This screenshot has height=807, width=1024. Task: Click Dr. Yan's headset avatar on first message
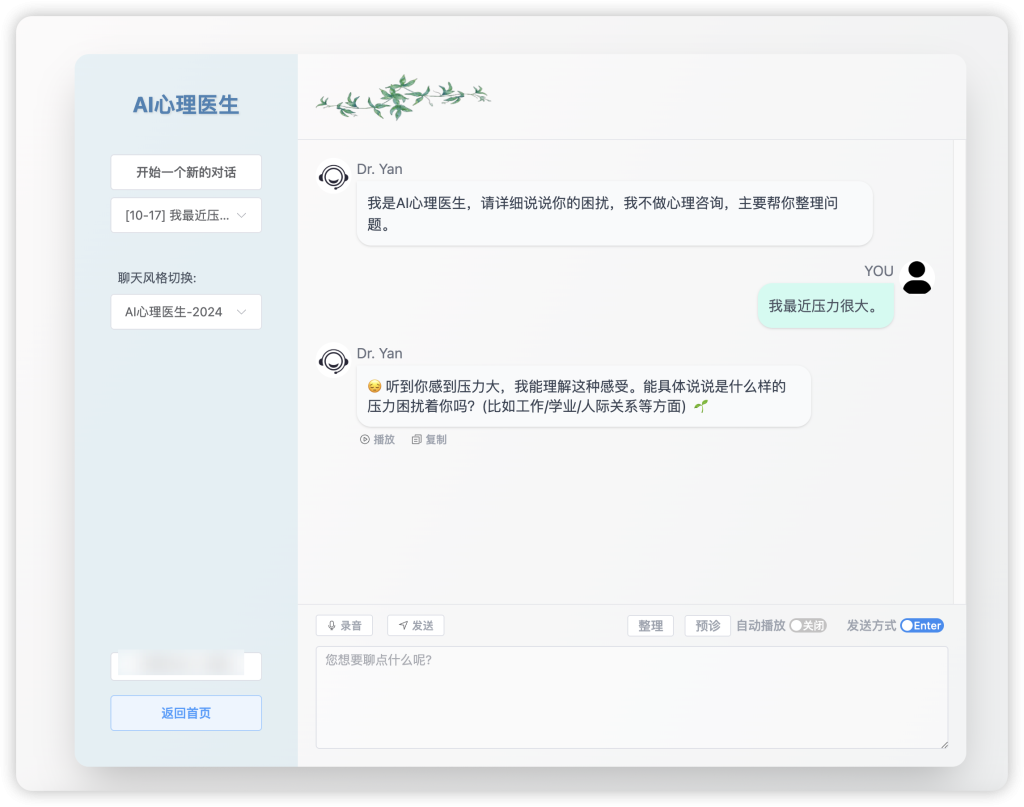coord(333,177)
